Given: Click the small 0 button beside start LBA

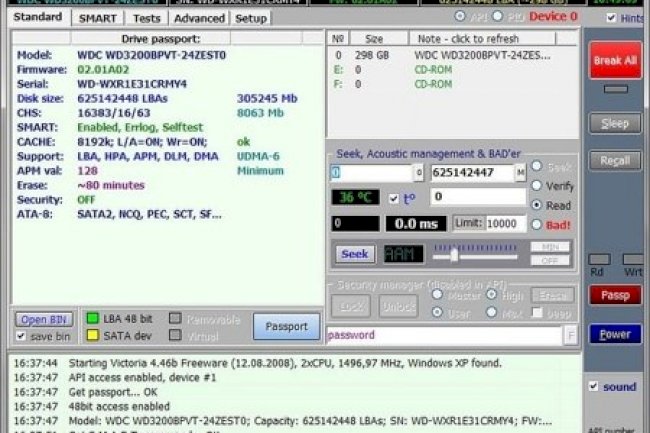Looking at the screenshot, I should pyautogui.click(x=419, y=173).
